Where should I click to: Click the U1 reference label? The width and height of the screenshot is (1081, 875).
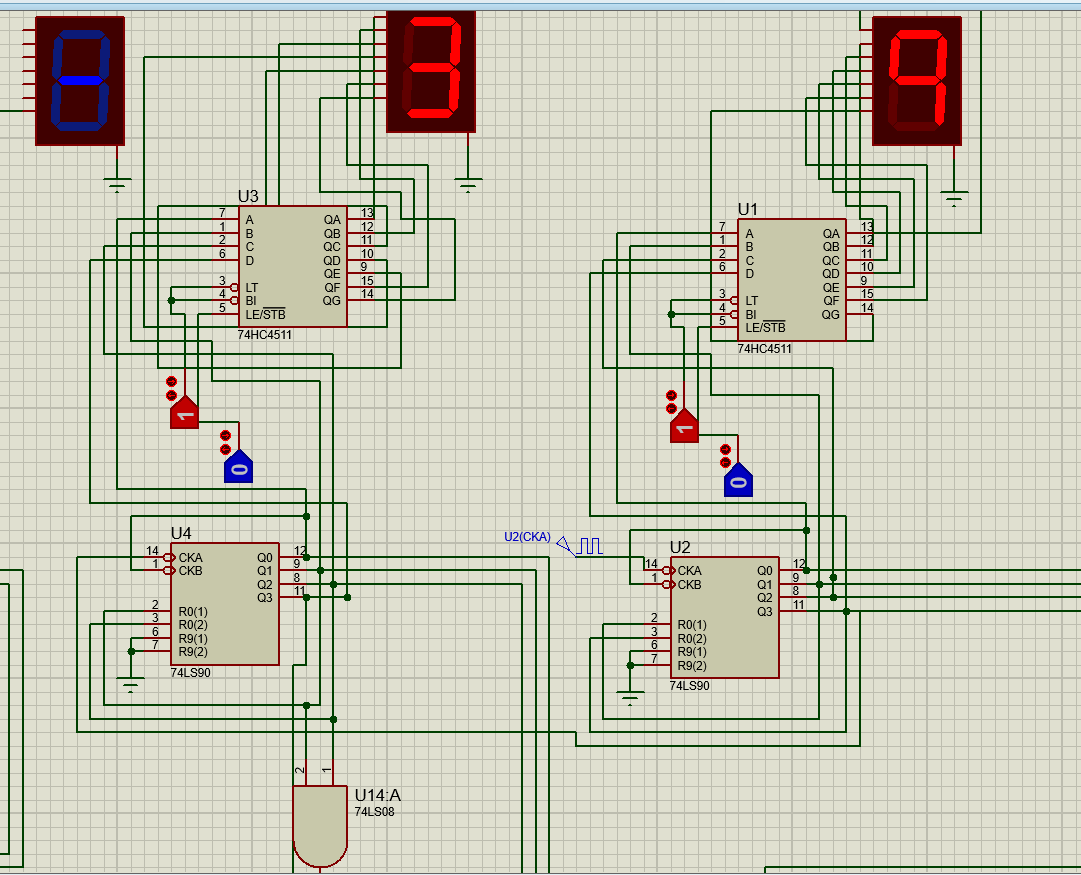[x=748, y=210]
